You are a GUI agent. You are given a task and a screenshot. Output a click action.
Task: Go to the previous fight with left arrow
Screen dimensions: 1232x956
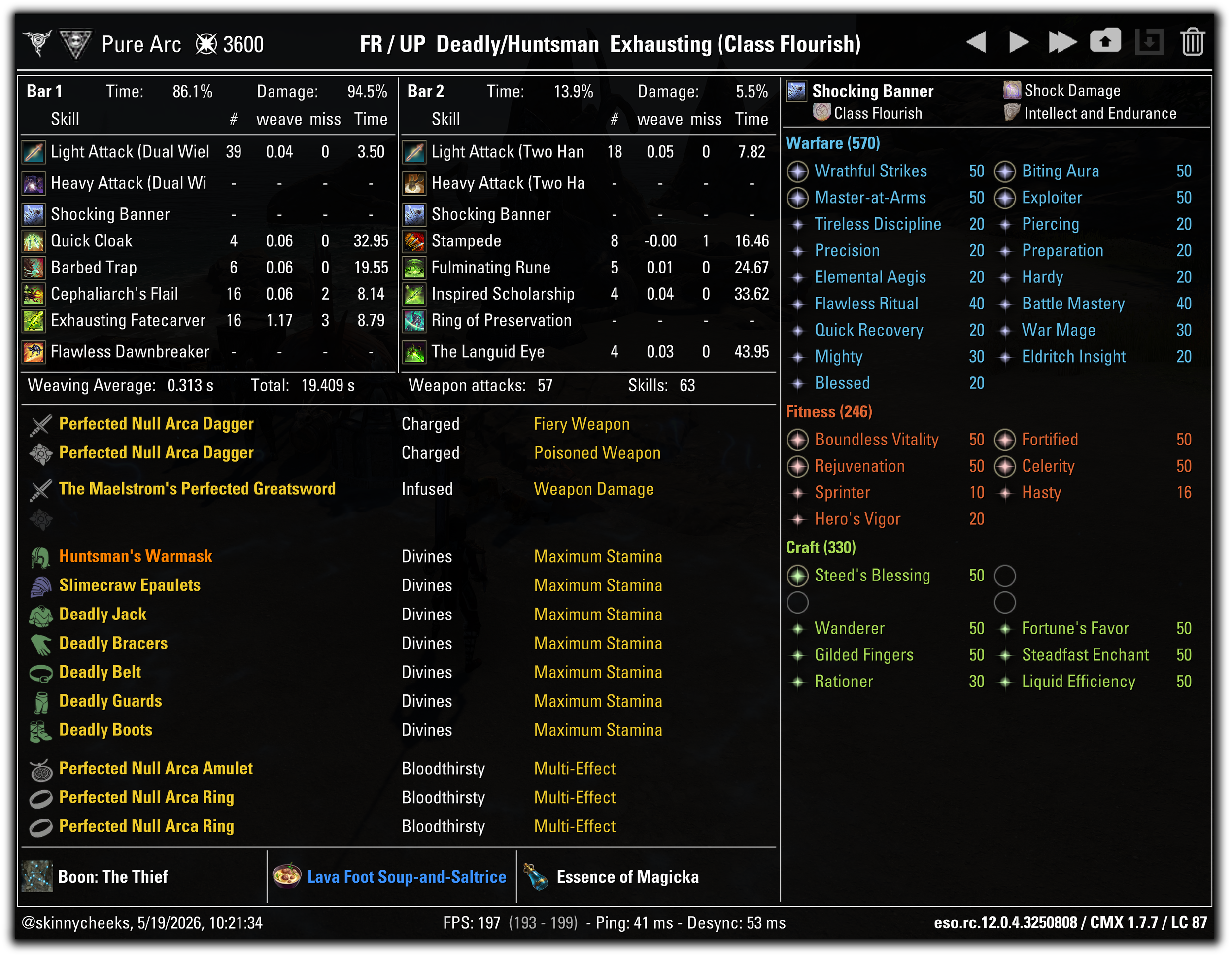point(976,42)
